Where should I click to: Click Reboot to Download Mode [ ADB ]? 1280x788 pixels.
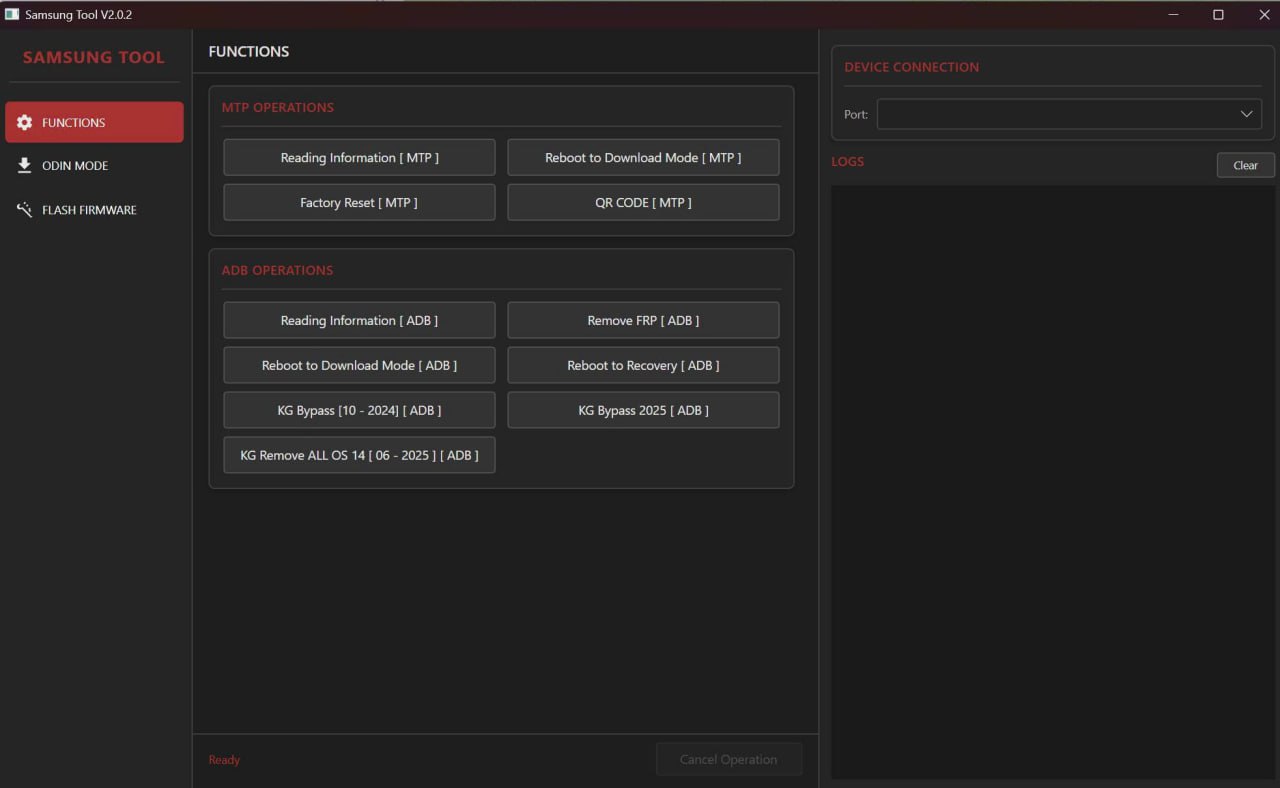click(359, 365)
